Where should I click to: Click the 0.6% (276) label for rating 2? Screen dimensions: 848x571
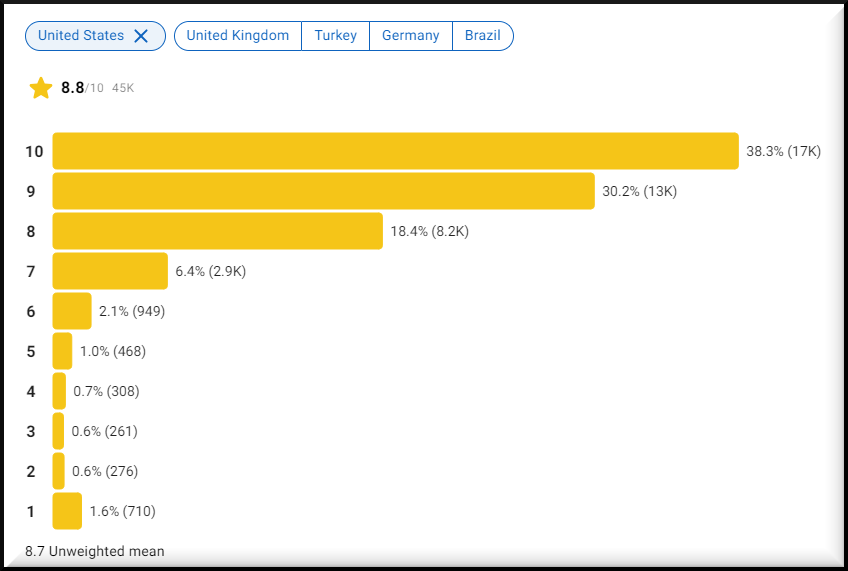coord(104,471)
